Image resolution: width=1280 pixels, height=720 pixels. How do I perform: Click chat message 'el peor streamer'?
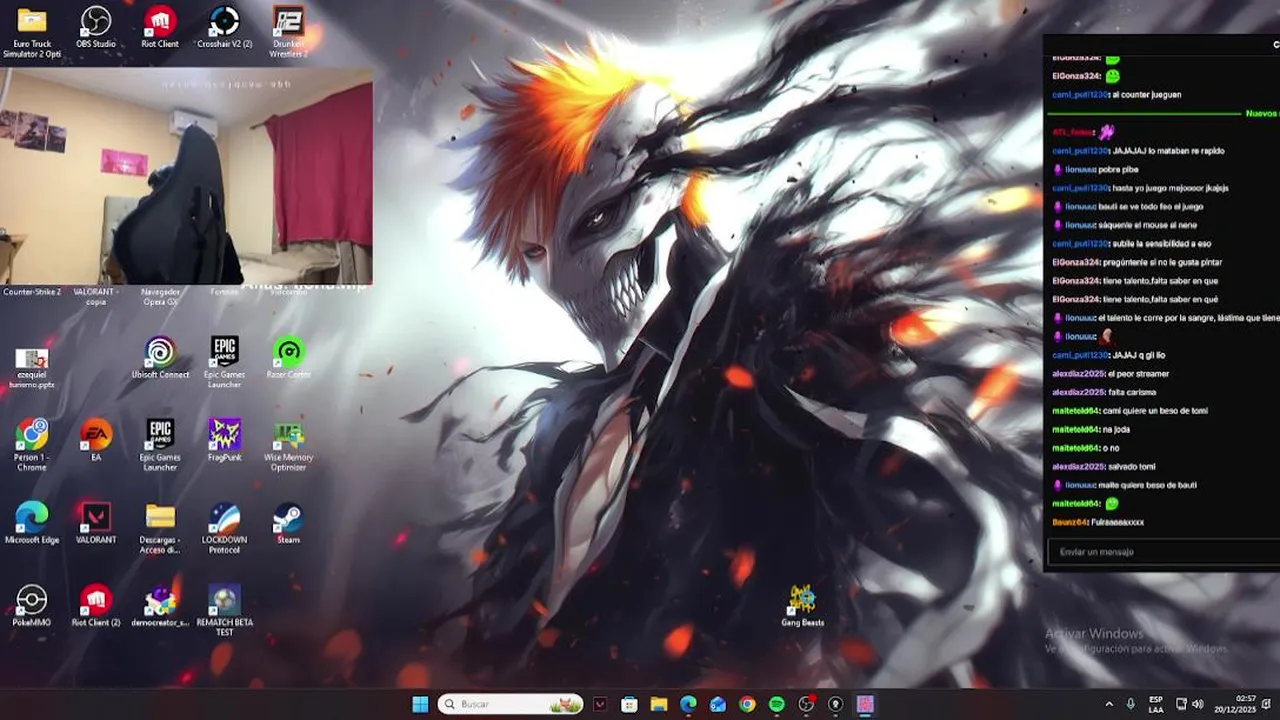point(1139,374)
